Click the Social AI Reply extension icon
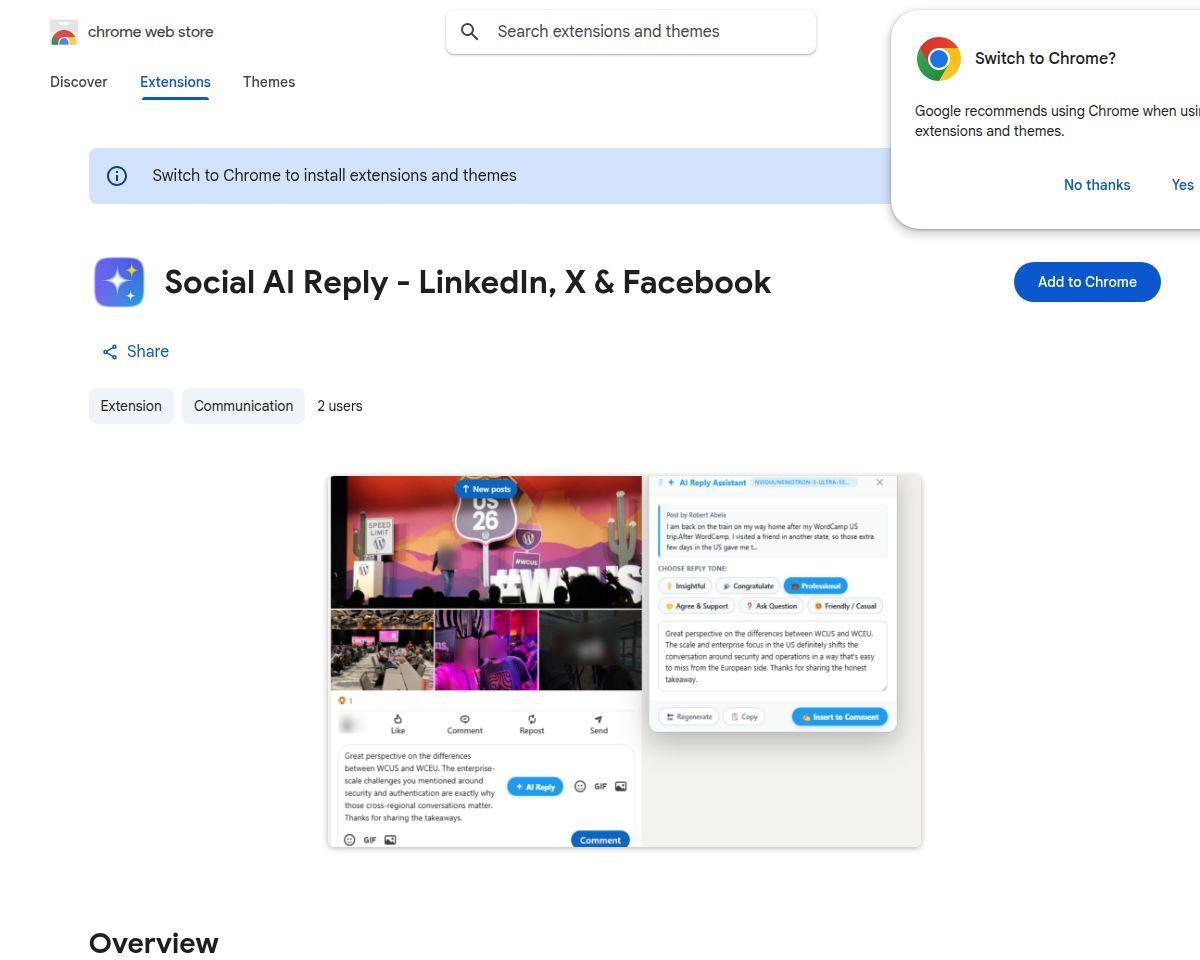The image size is (1200, 960). point(119,282)
